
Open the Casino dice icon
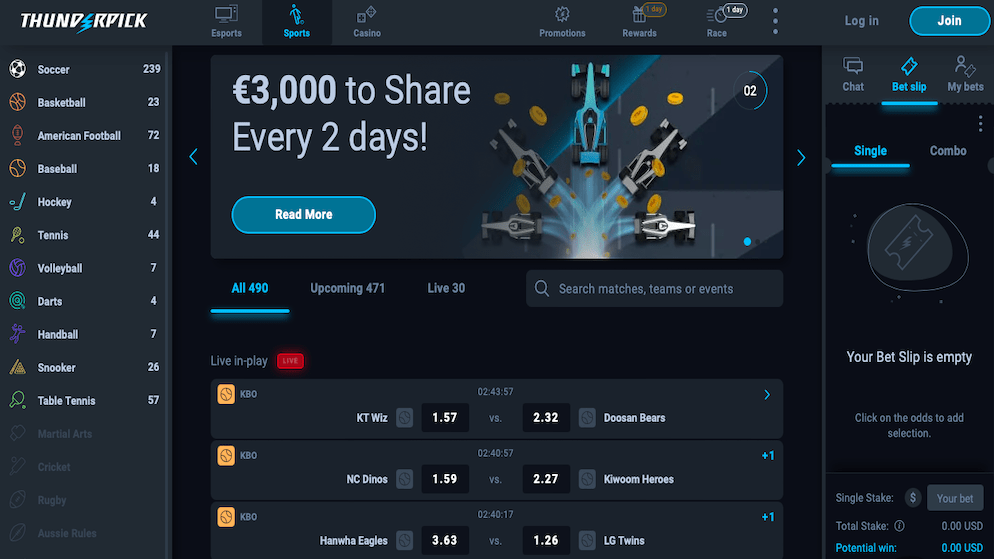point(366,14)
